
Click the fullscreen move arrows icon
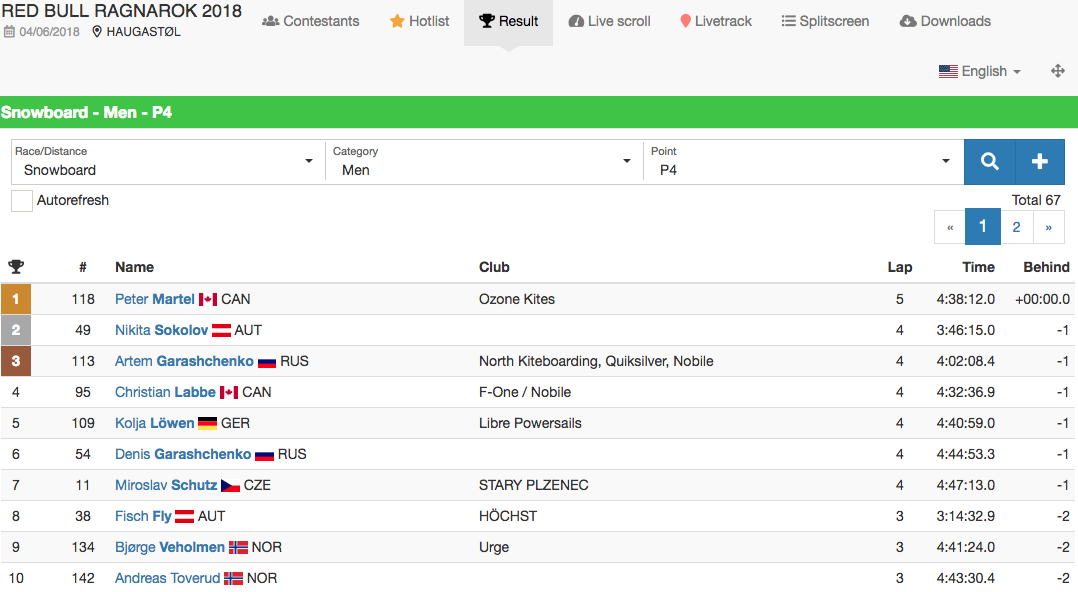1058,71
